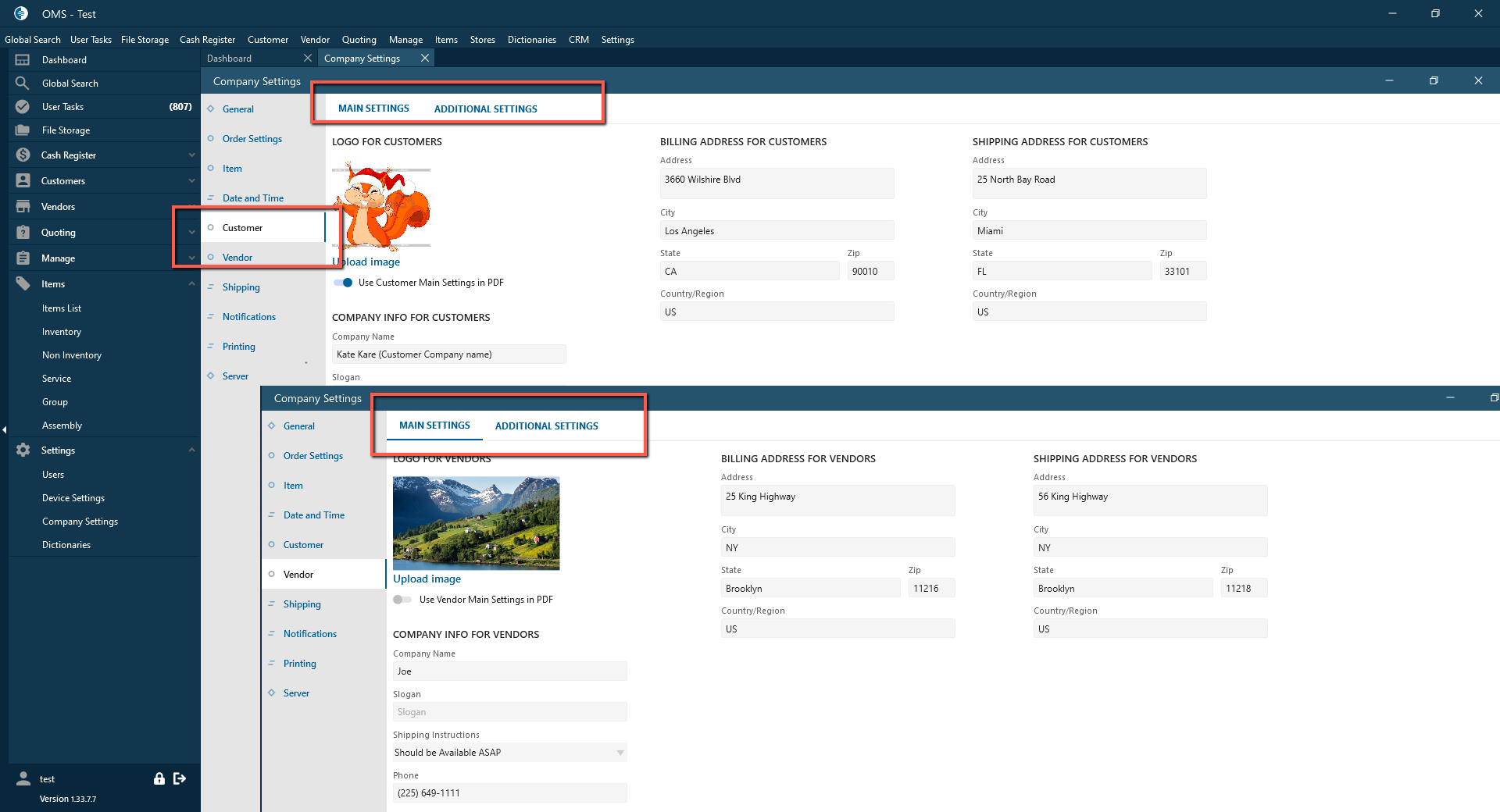Click the customer billing address 3660 Wilshire Blvd
The width and height of the screenshot is (1500, 812).
point(777,183)
